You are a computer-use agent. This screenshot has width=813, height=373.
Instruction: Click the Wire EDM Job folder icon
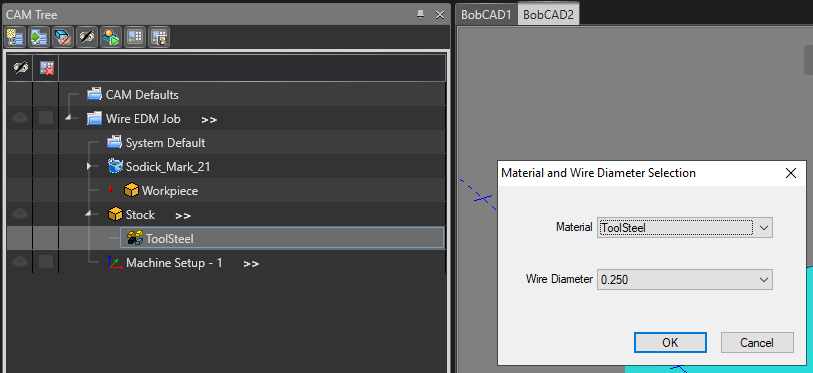point(94,119)
